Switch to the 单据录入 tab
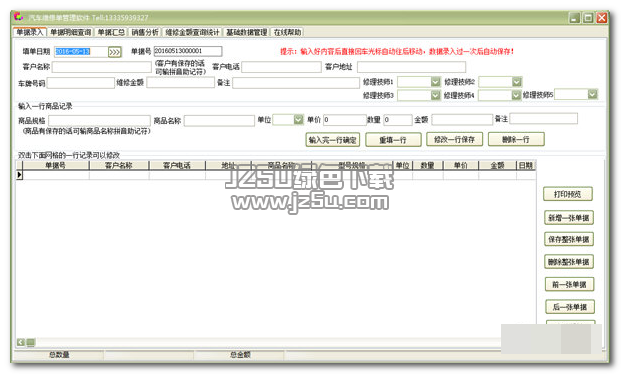The image size is (621, 374). click(30, 32)
